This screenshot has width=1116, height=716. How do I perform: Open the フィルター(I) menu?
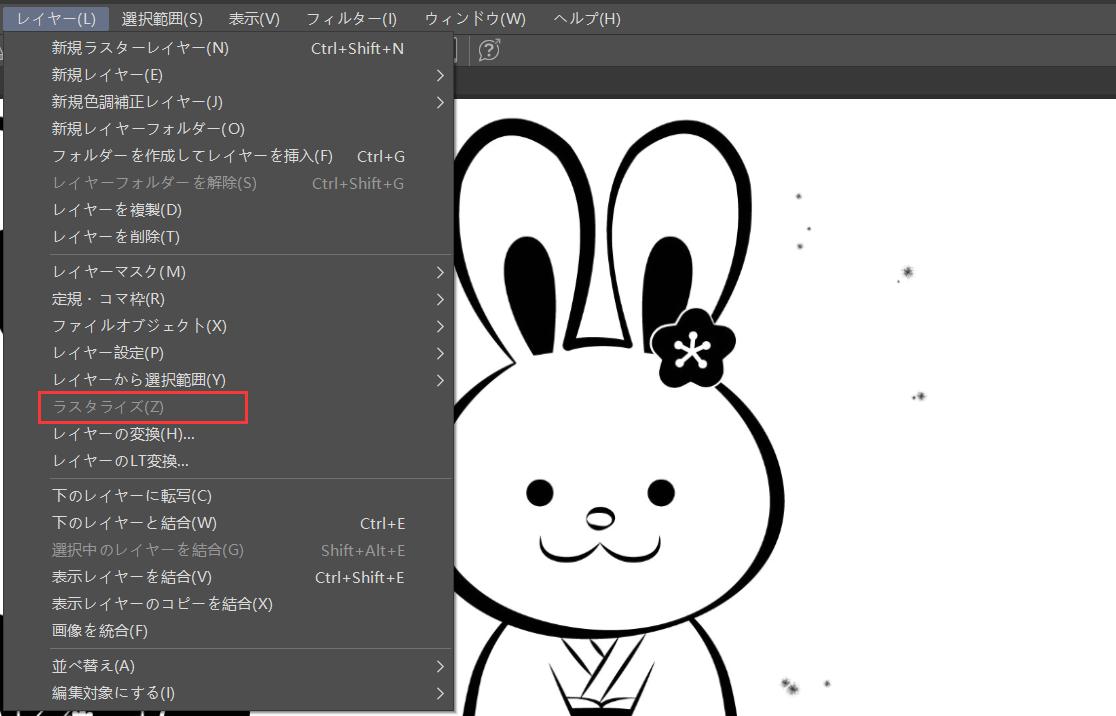(x=351, y=19)
